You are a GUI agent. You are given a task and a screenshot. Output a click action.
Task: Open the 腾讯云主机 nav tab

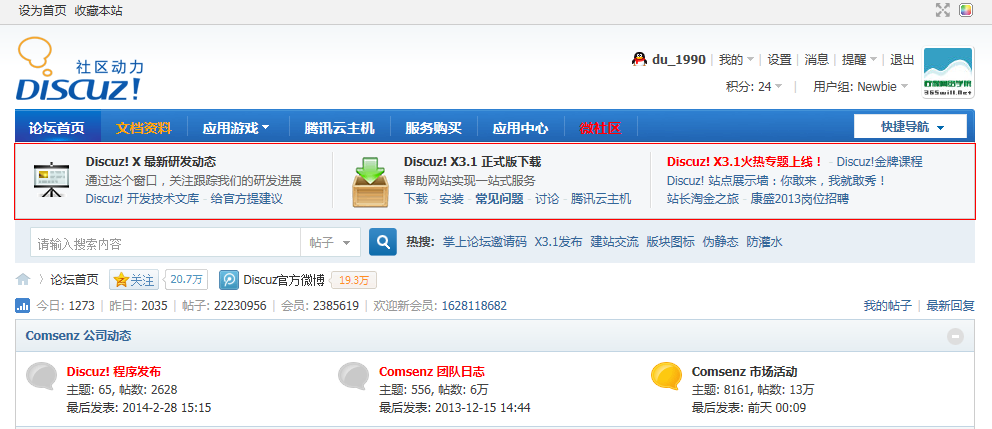[x=339, y=128]
